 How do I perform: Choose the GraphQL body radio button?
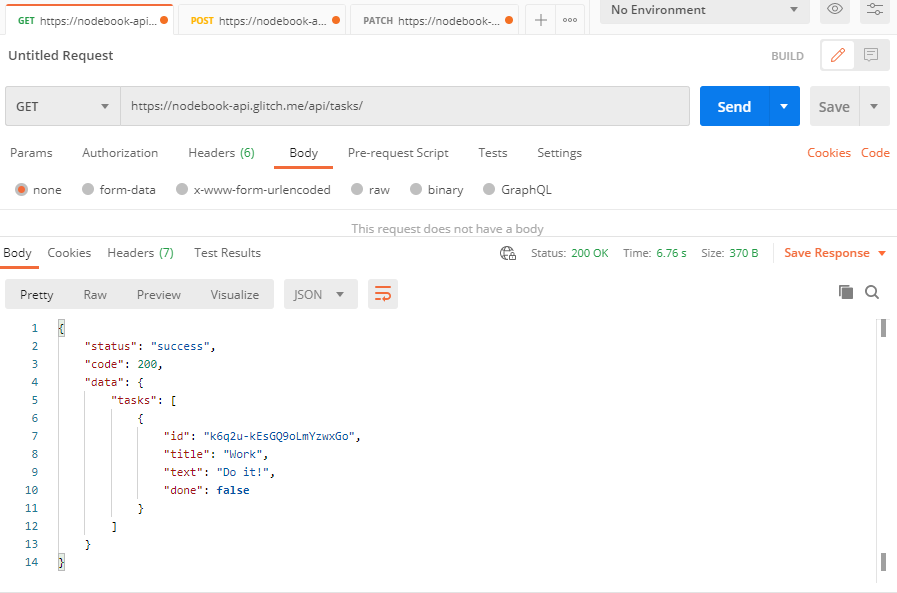pos(489,190)
